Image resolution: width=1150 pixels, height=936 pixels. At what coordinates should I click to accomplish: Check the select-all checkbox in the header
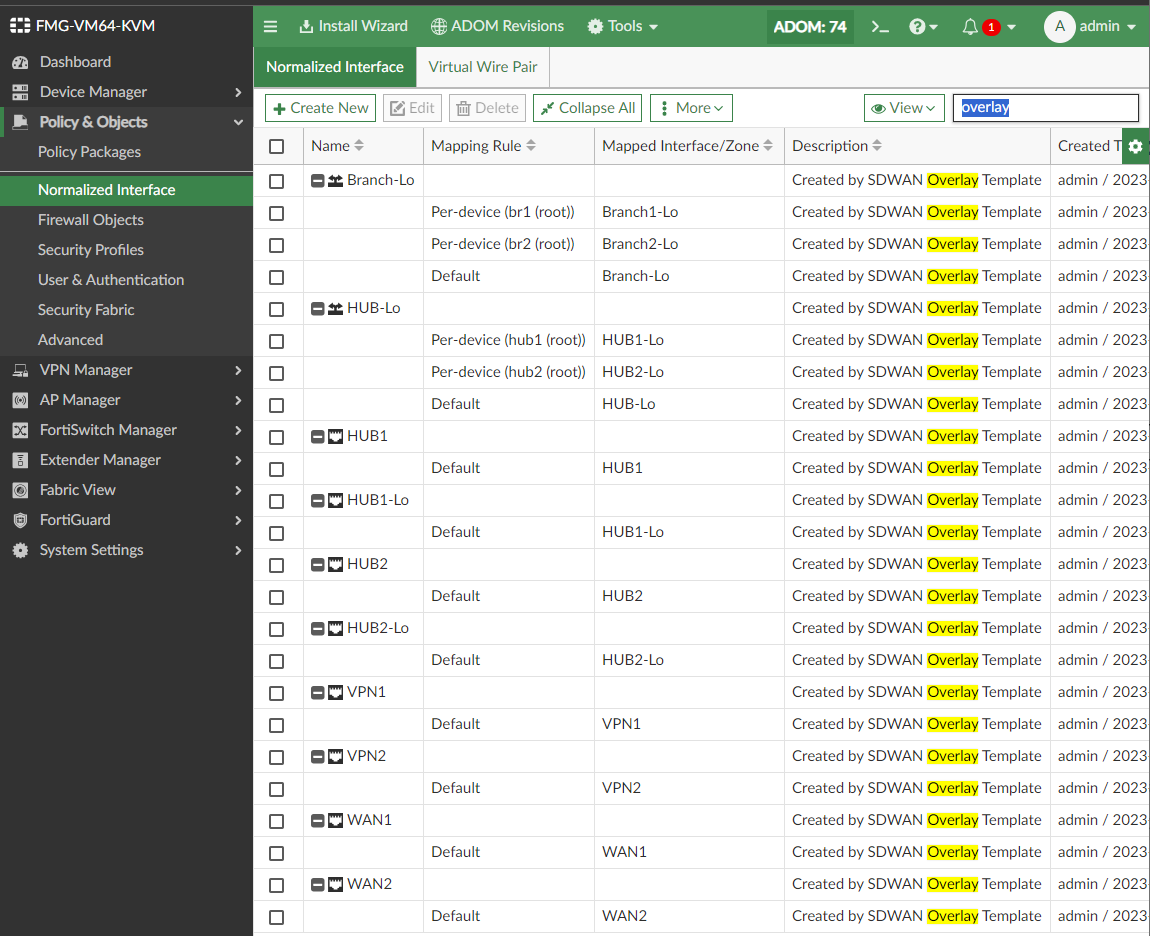[x=276, y=145]
